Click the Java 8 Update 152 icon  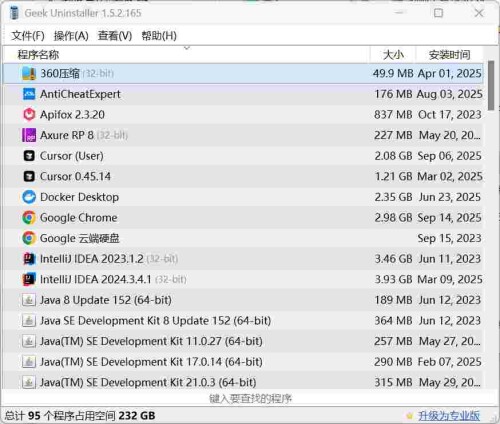pyautogui.click(x=29, y=300)
